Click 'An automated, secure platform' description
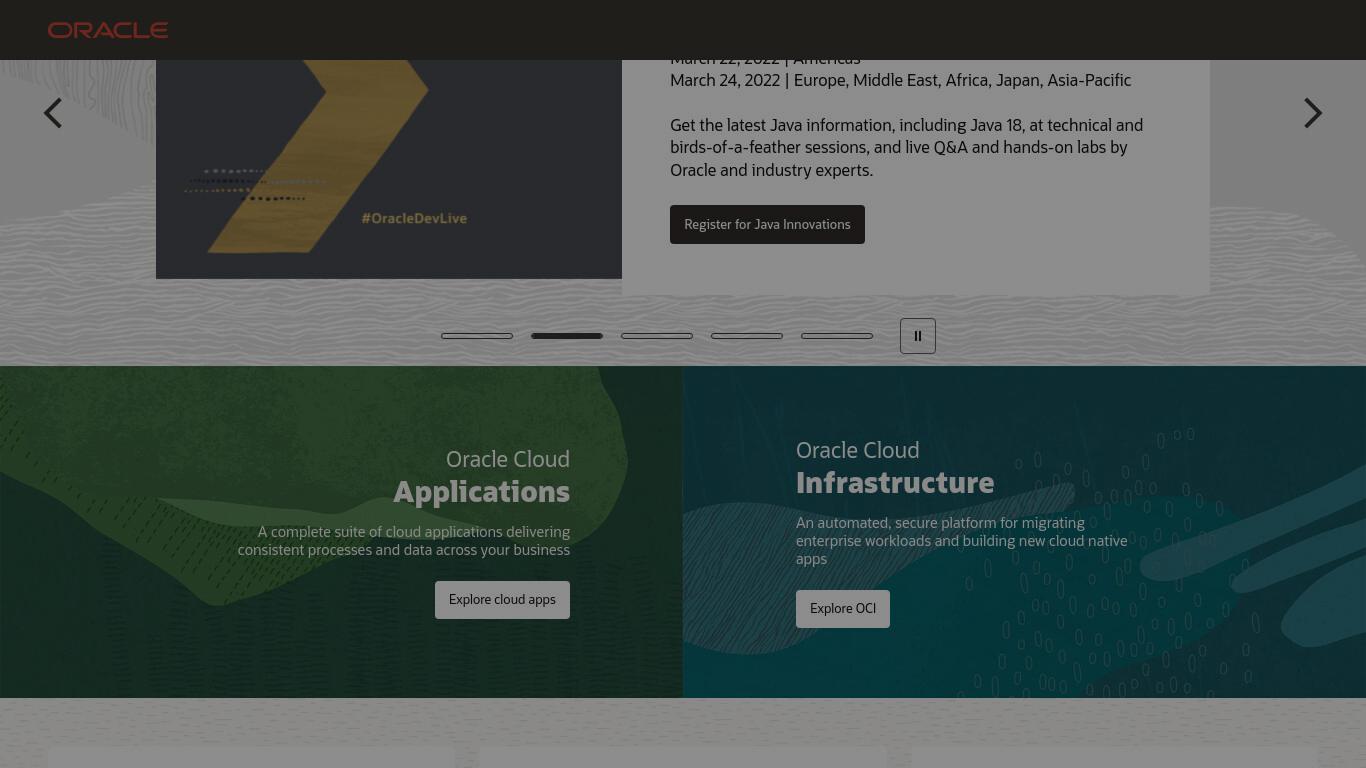The width and height of the screenshot is (1366, 768). coord(962,541)
